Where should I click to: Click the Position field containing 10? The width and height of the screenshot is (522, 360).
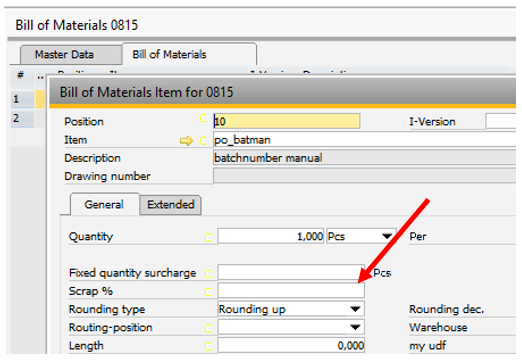pyautogui.click(x=286, y=121)
